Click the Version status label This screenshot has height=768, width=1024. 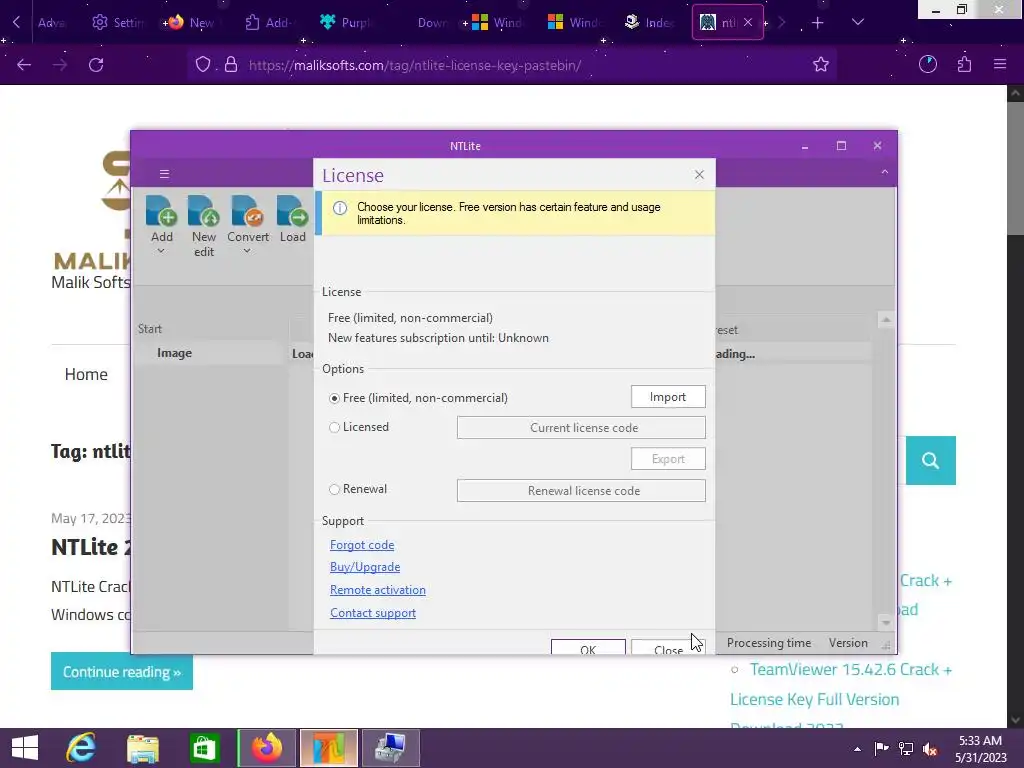click(848, 643)
